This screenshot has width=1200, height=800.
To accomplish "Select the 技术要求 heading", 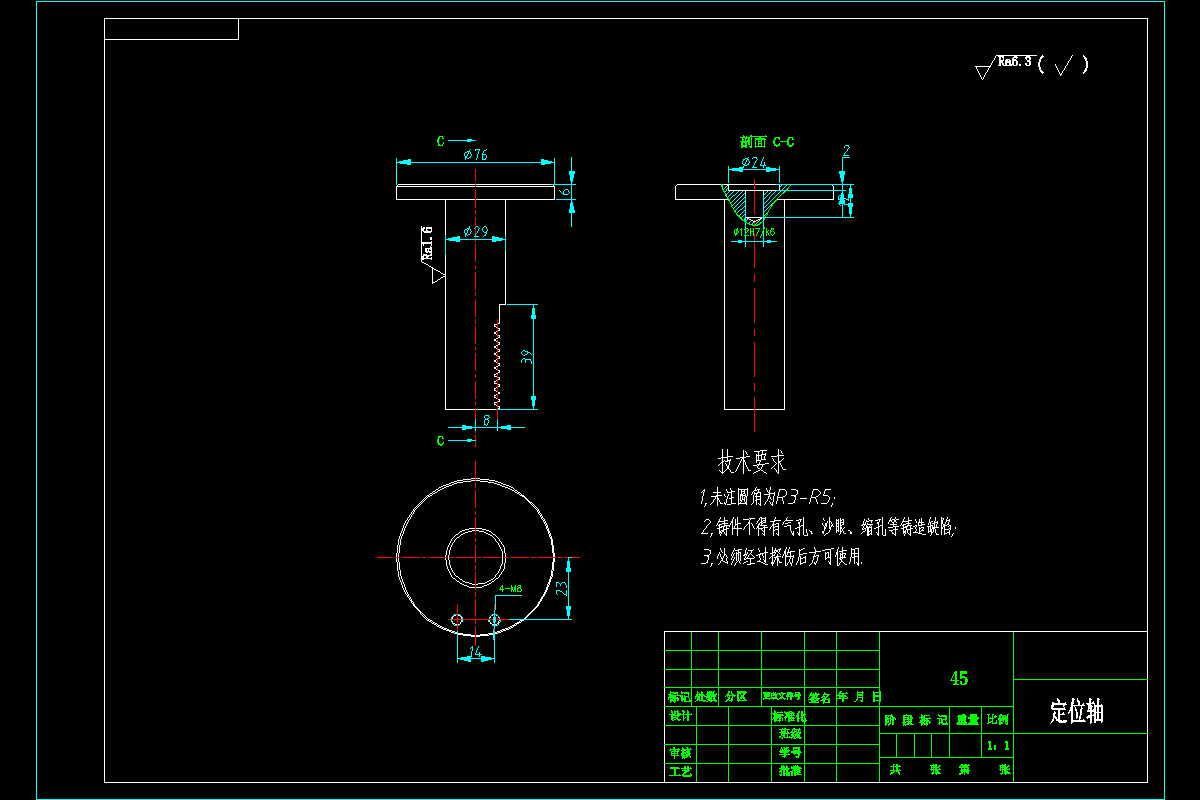I will [752, 462].
